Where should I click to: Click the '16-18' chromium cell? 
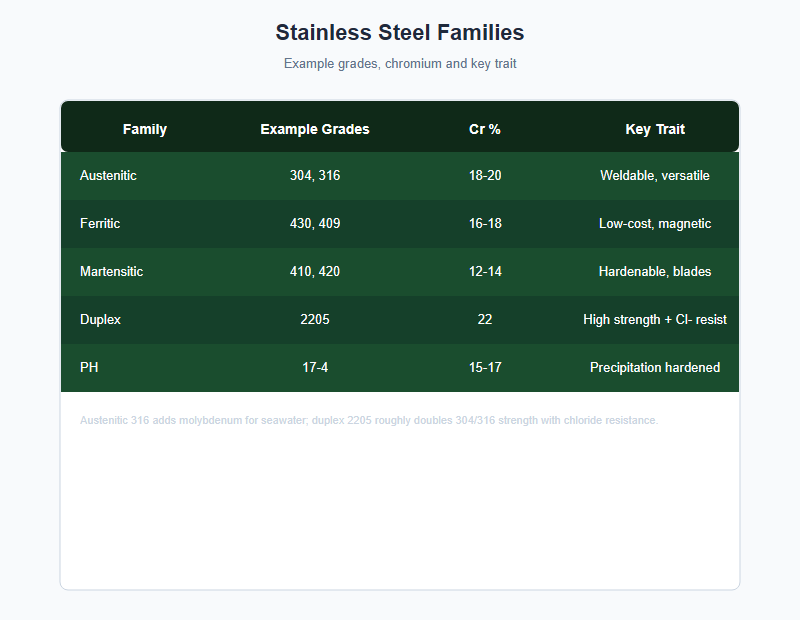[485, 224]
